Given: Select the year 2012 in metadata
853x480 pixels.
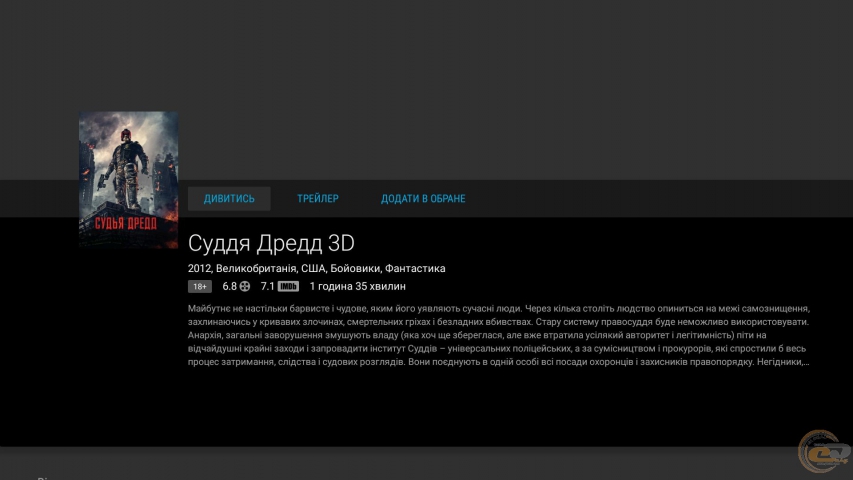Looking at the screenshot, I should coord(199,268).
